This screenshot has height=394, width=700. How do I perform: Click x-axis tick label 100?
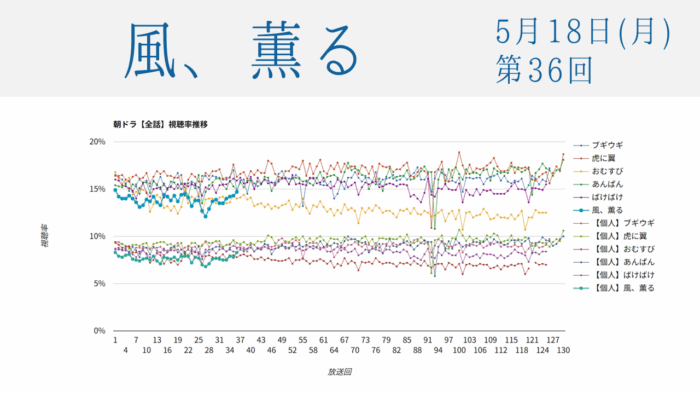[x=459, y=351]
